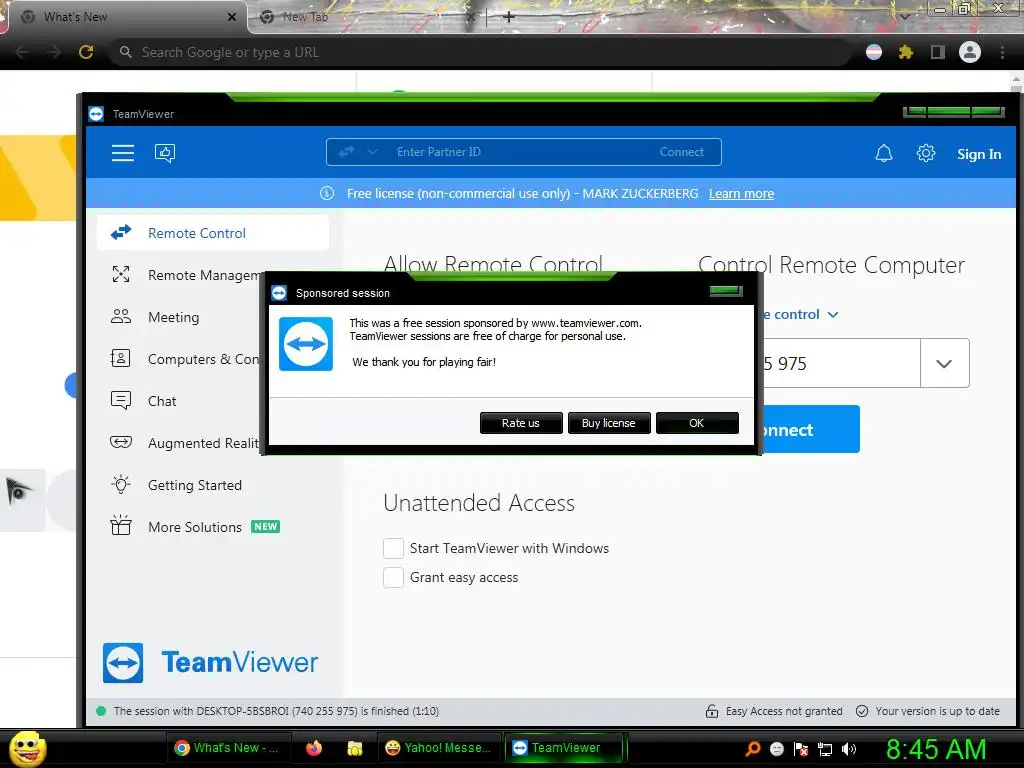Click the 8:45 AM clock
Image resolution: width=1024 pixels, height=768 pixels.
[936, 750]
